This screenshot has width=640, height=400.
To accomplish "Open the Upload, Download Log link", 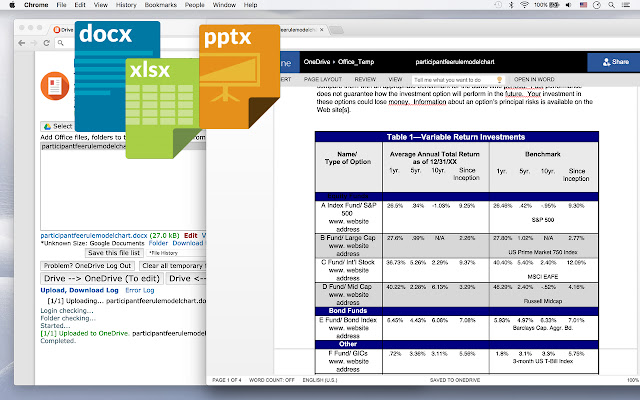I will pyautogui.click(x=79, y=290).
